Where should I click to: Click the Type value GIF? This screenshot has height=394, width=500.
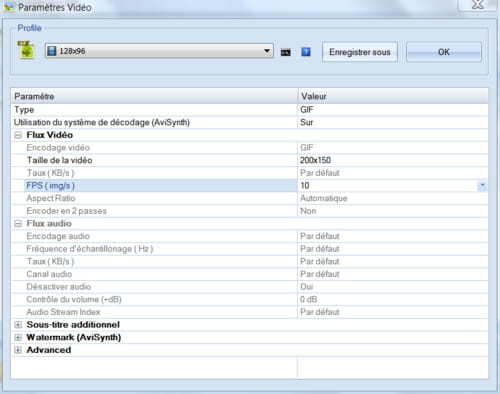point(307,110)
